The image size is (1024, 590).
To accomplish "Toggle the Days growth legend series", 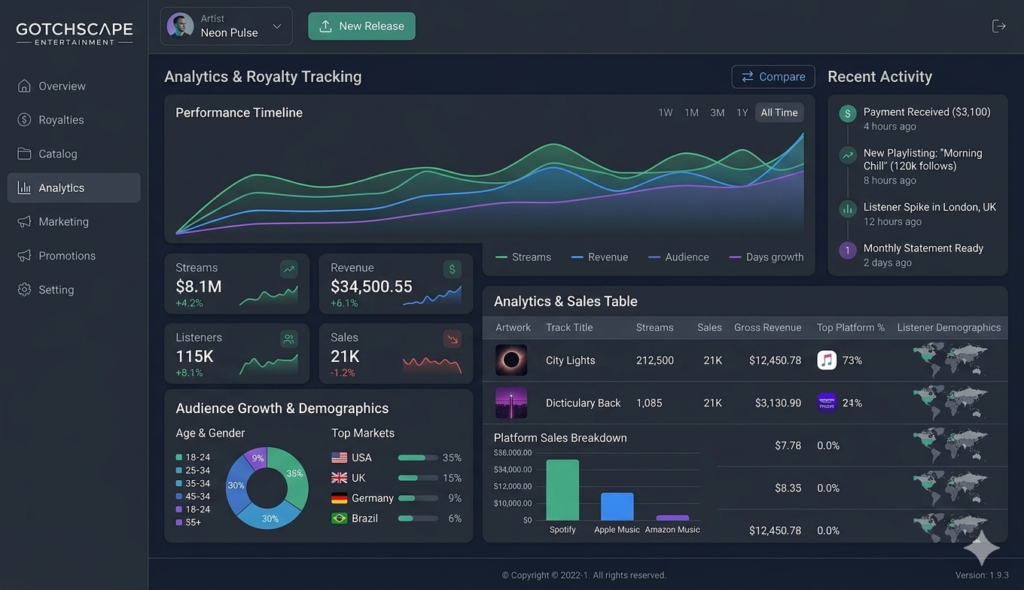I will click(x=766, y=257).
